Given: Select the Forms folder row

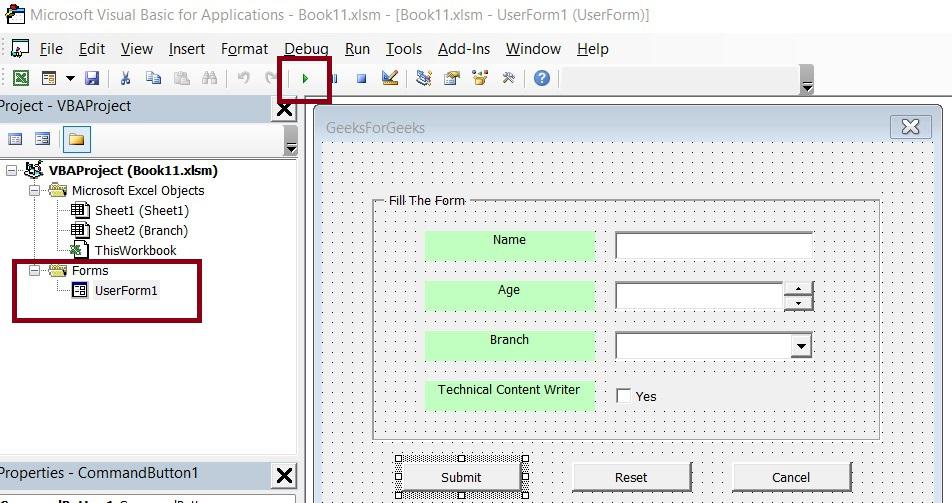Looking at the screenshot, I should [x=90, y=270].
